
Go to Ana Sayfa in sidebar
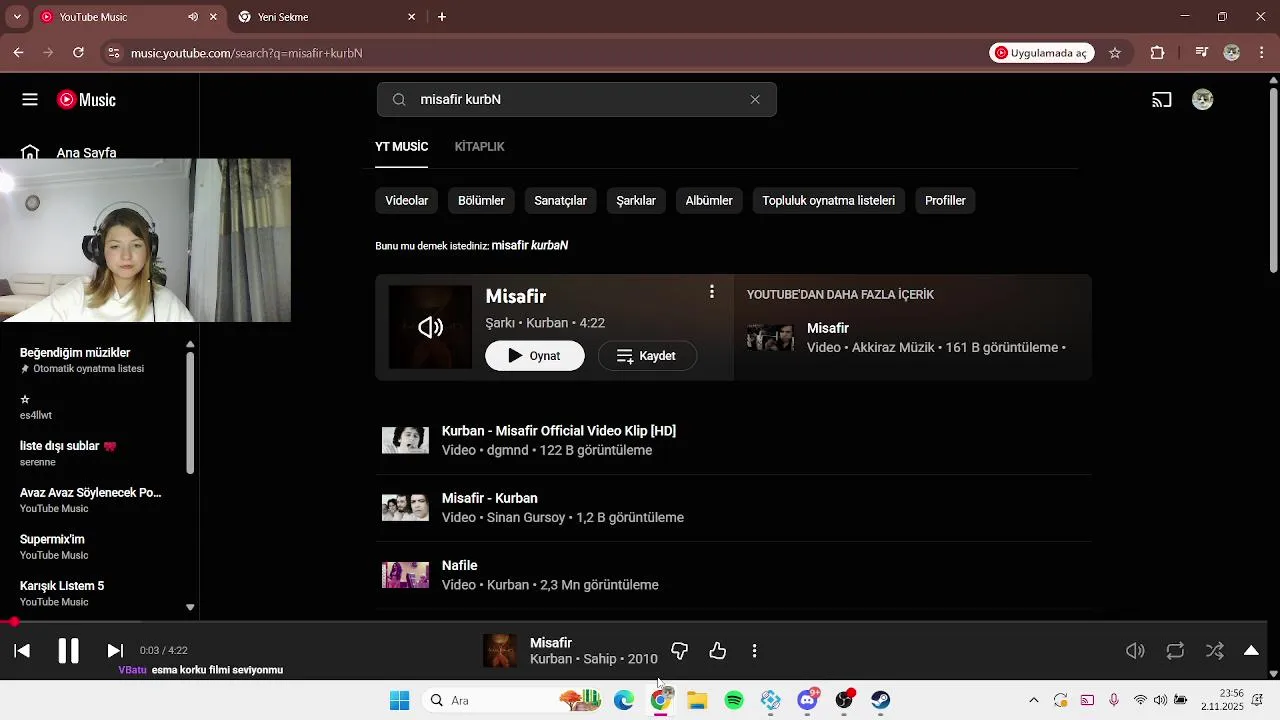tap(86, 153)
